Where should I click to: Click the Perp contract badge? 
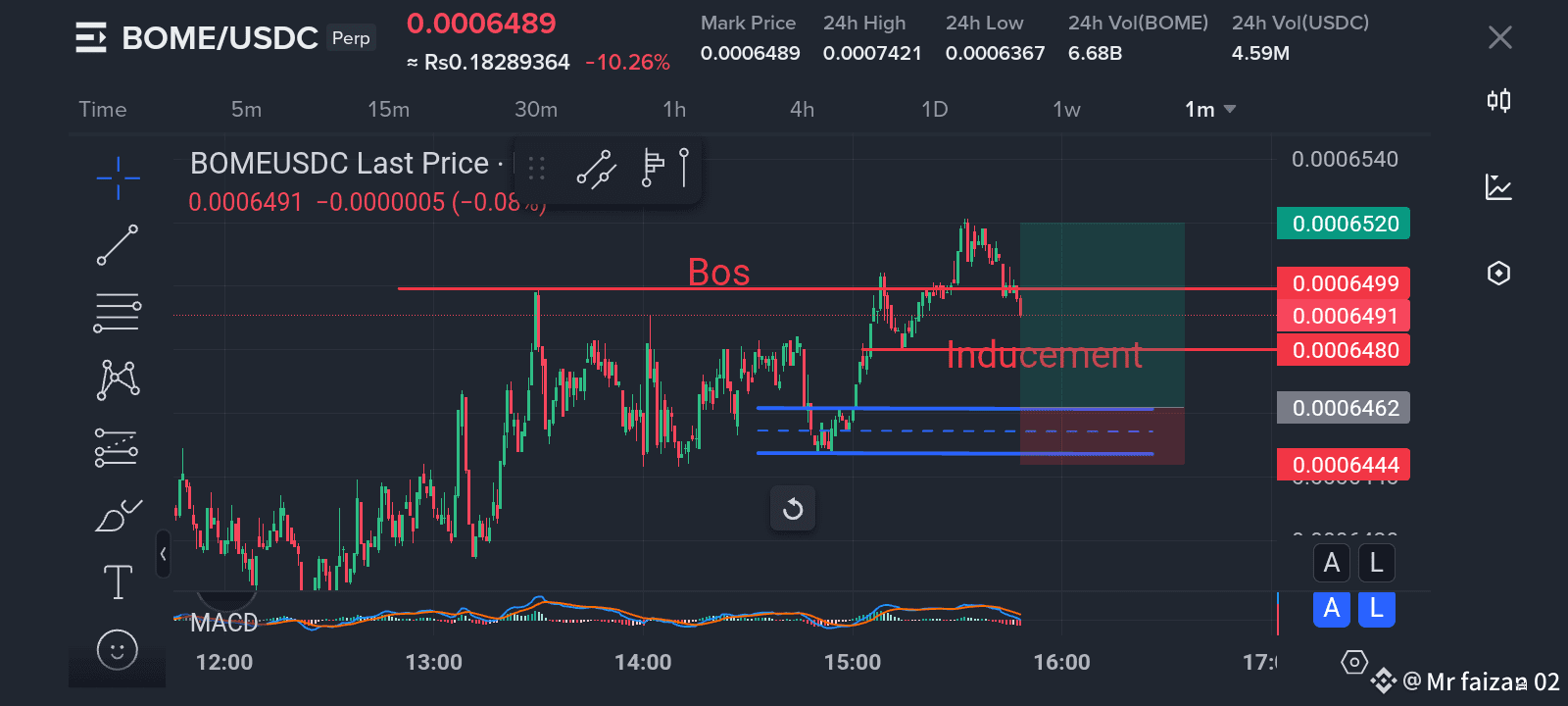[x=351, y=38]
